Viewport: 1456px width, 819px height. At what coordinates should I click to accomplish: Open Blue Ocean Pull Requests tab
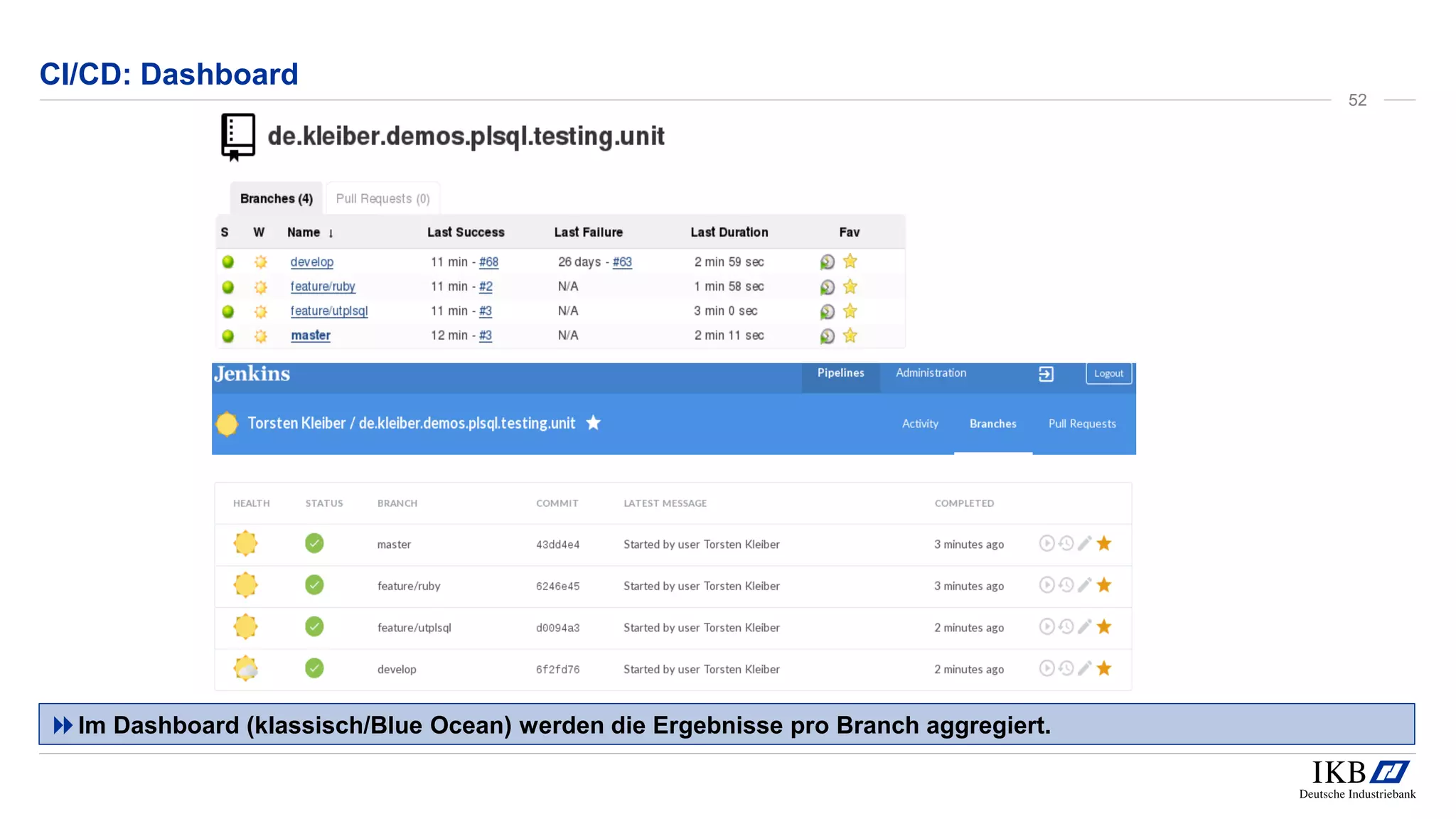pos(1083,424)
